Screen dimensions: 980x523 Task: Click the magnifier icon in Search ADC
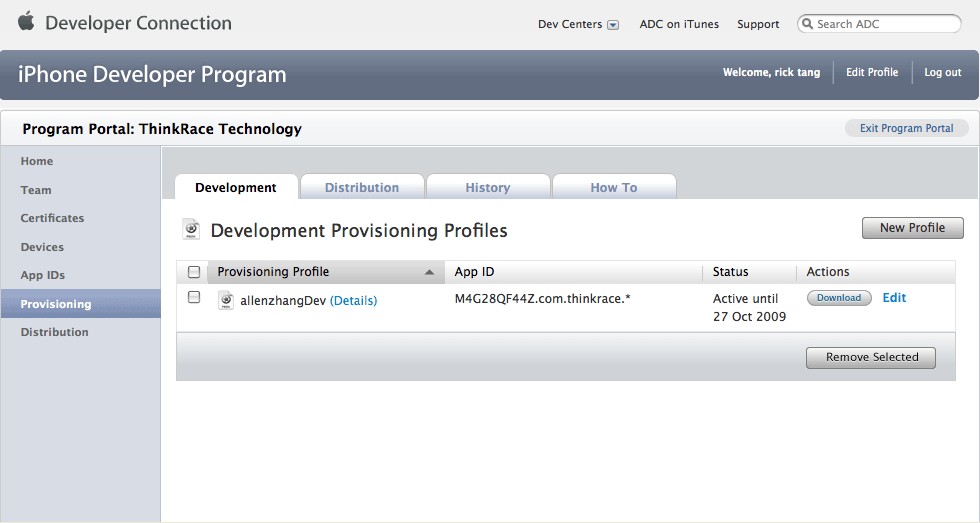pos(808,24)
